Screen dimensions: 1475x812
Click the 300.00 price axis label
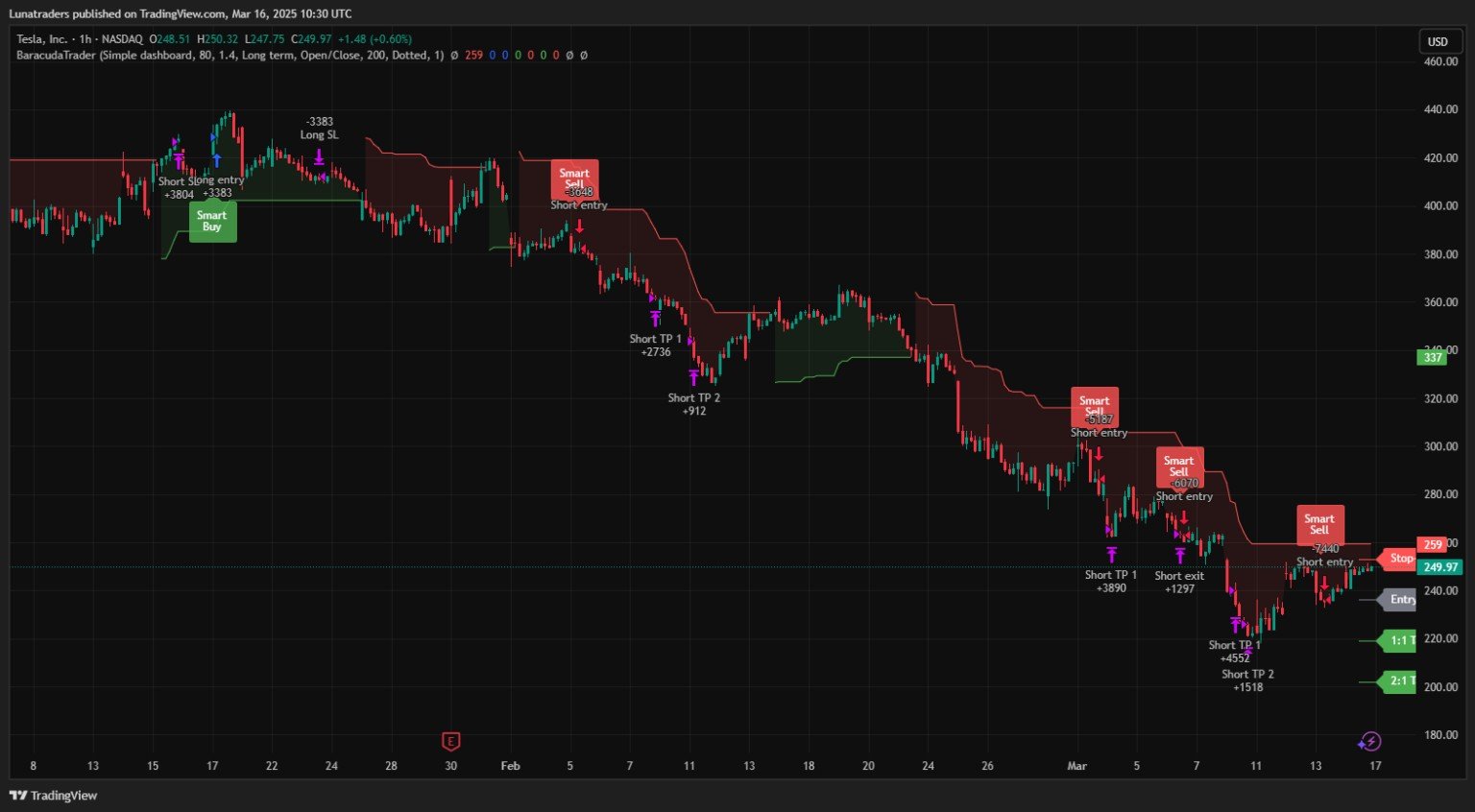1440,446
